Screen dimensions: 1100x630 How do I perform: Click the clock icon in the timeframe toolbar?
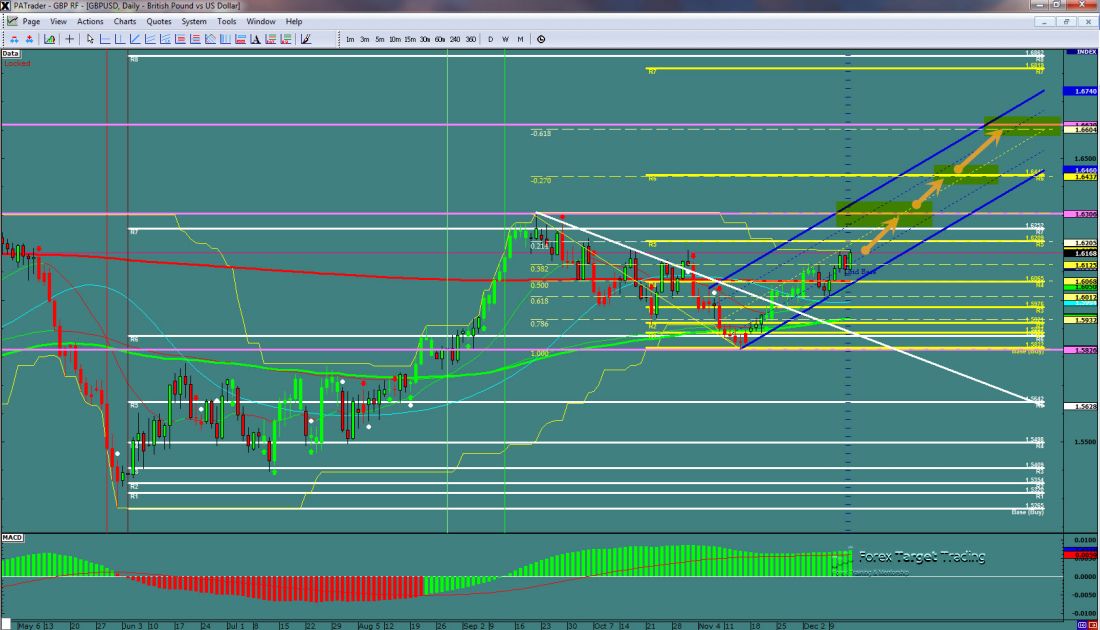point(541,39)
